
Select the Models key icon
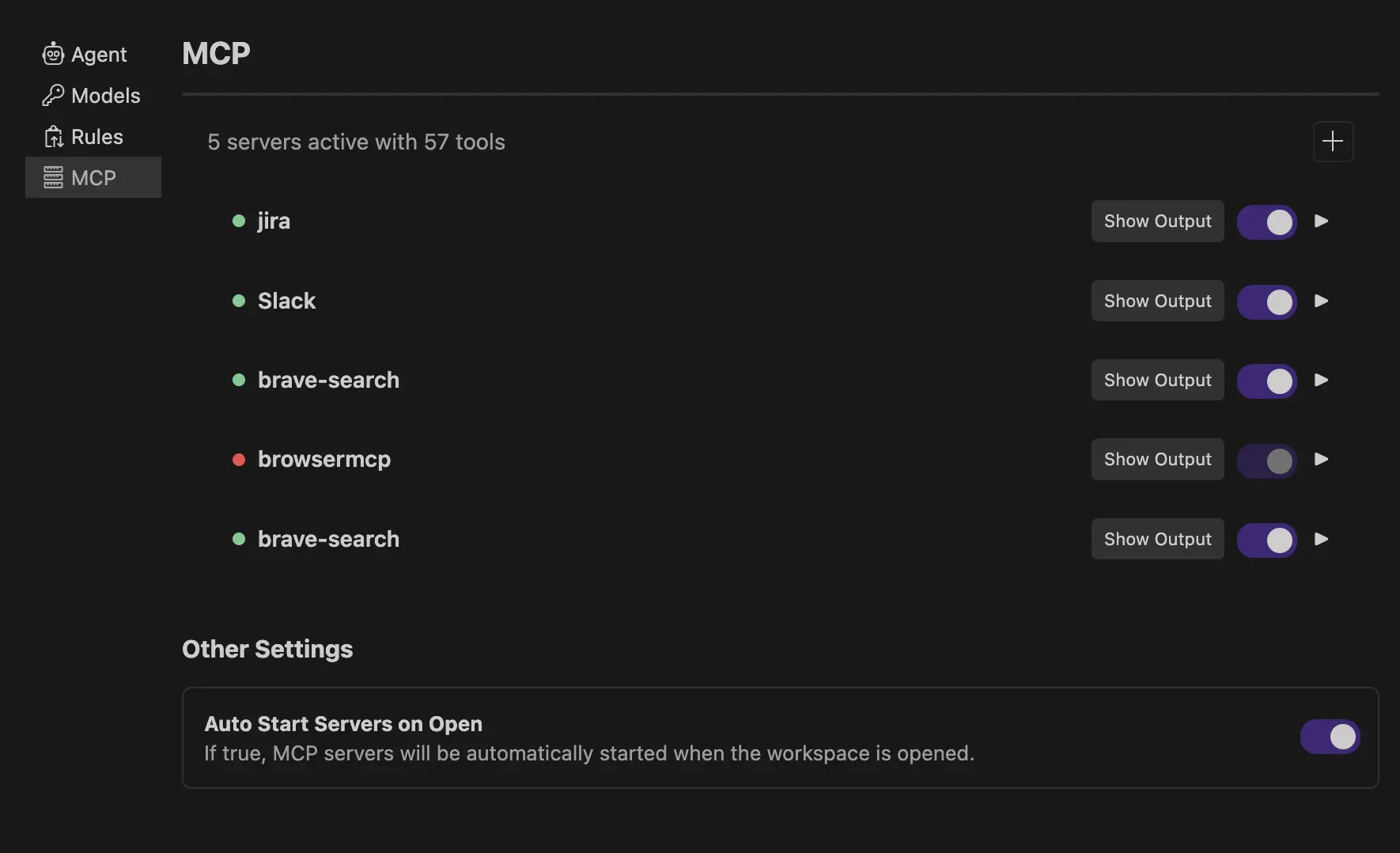click(53, 95)
